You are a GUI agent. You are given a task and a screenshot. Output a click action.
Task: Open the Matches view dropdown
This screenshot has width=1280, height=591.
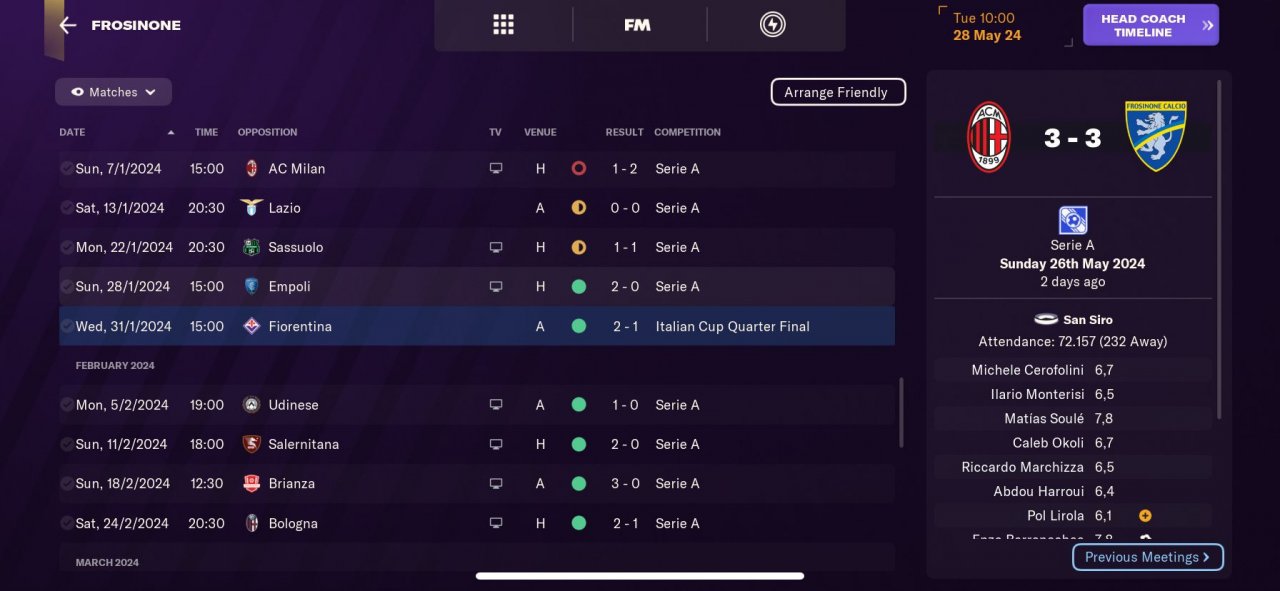click(113, 92)
